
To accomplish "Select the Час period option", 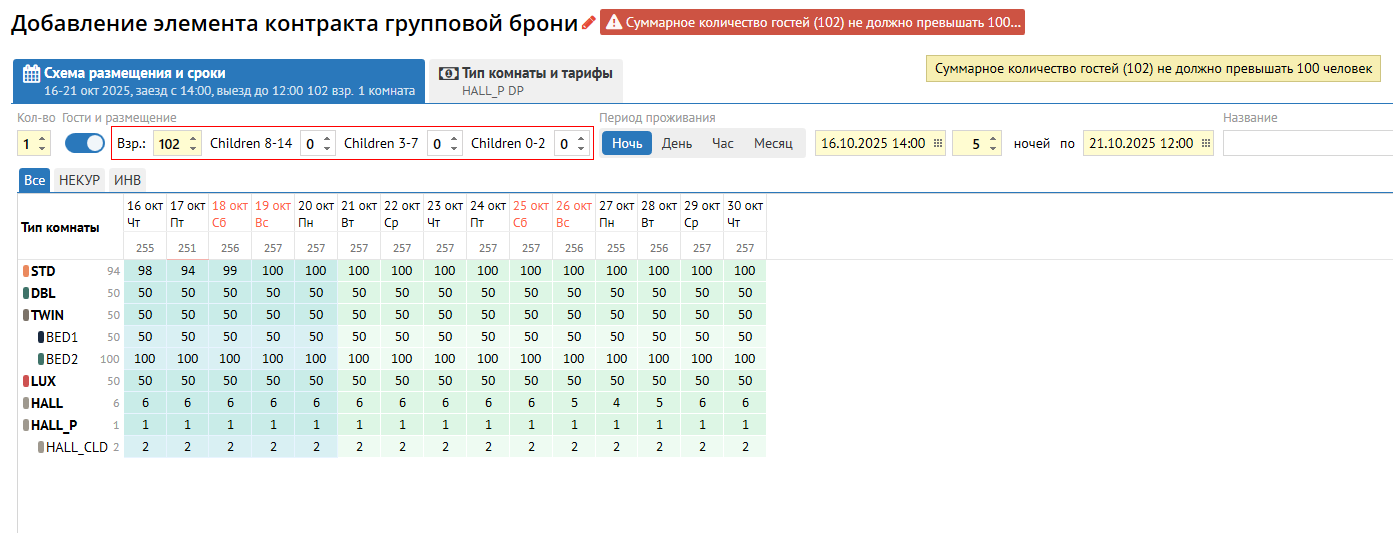I will pyautogui.click(x=723, y=143).
